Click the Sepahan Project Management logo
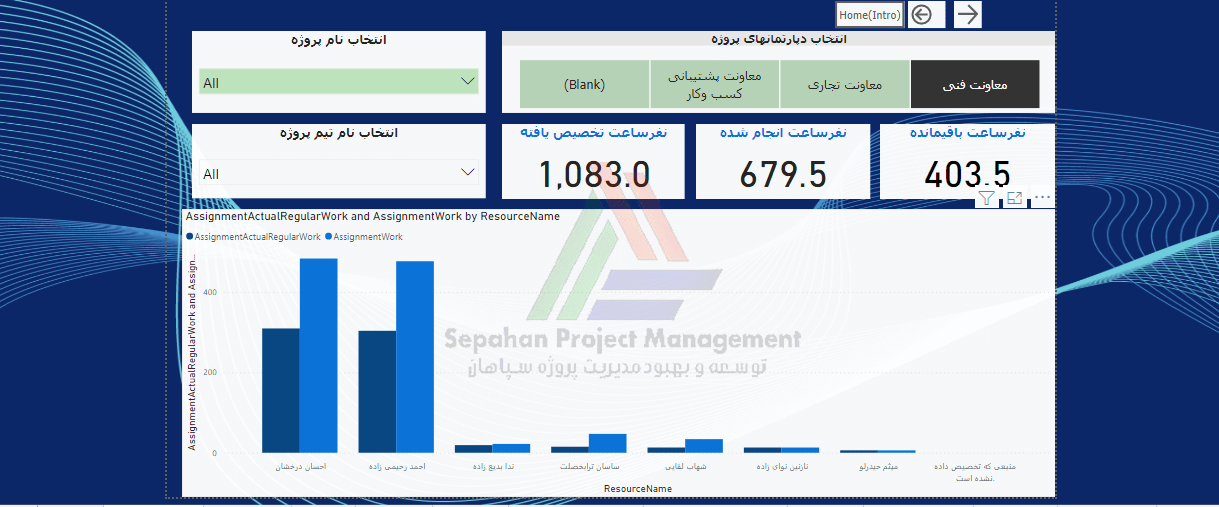The height and width of the screenshot is (507, 1219). point(622,300)
